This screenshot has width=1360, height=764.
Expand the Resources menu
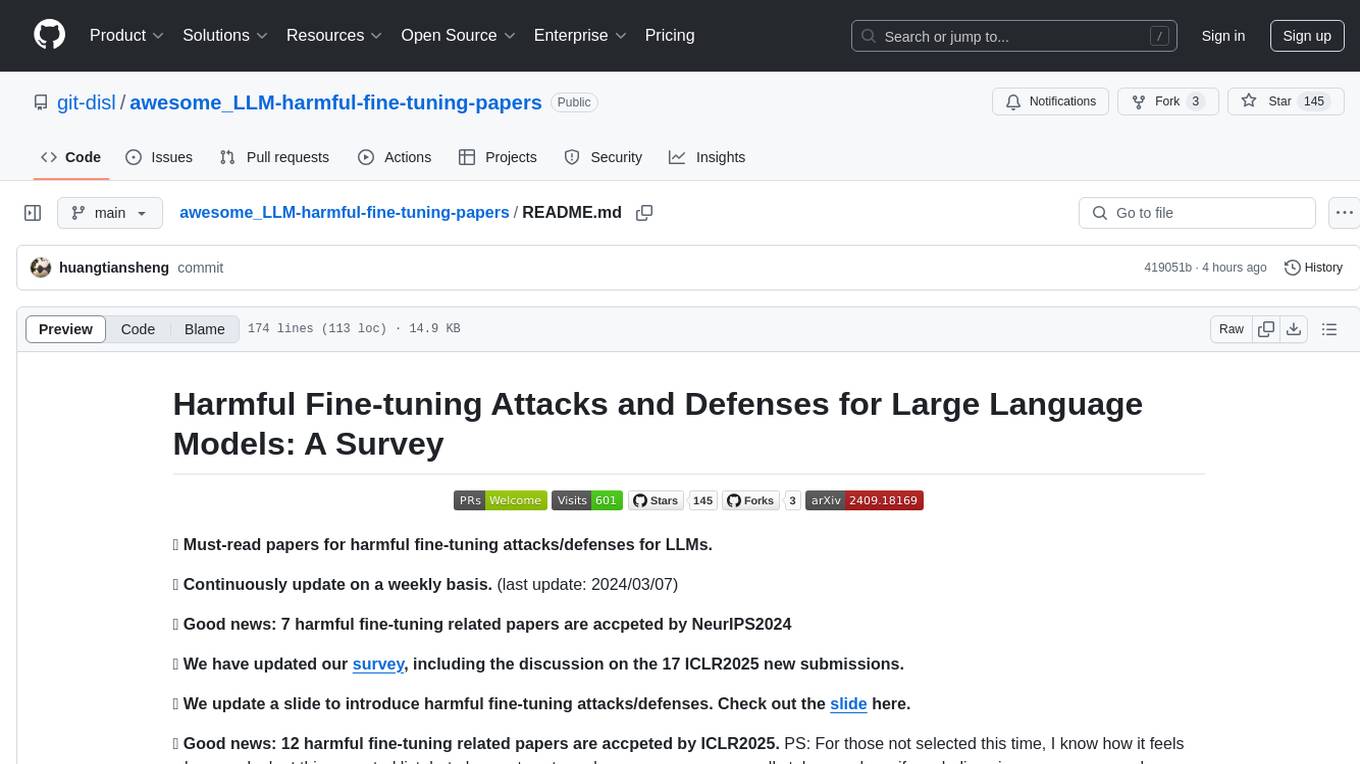point(334,35)
